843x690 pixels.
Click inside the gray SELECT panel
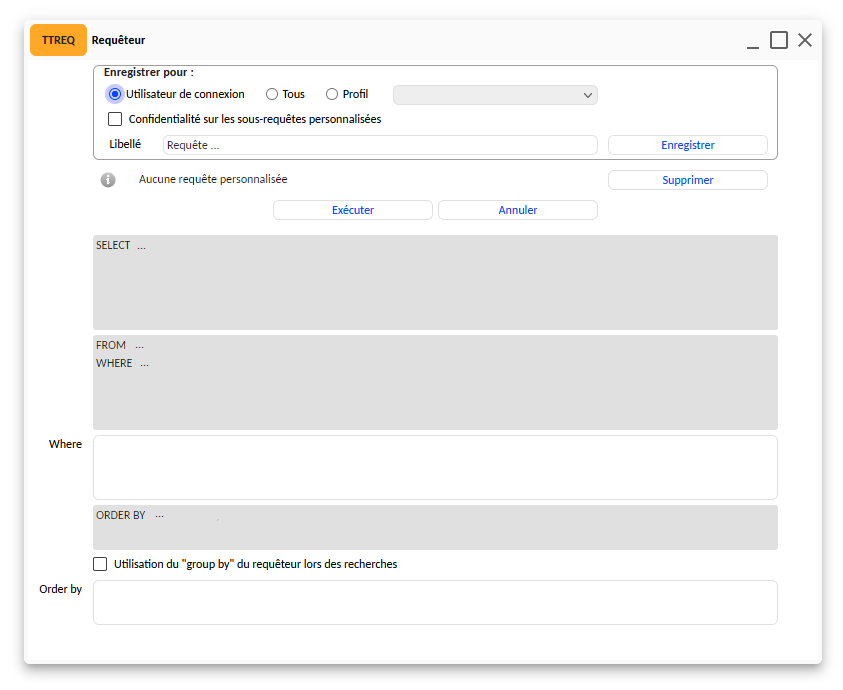click(435, 283)
